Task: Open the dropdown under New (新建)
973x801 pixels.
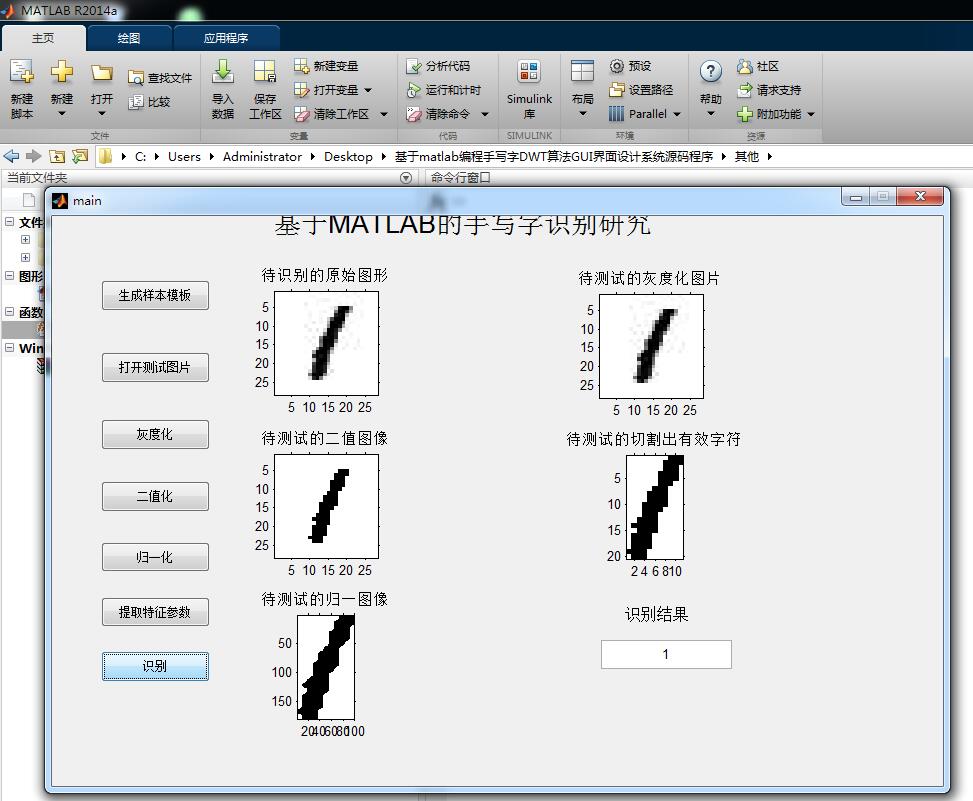Action: point(61,114)
